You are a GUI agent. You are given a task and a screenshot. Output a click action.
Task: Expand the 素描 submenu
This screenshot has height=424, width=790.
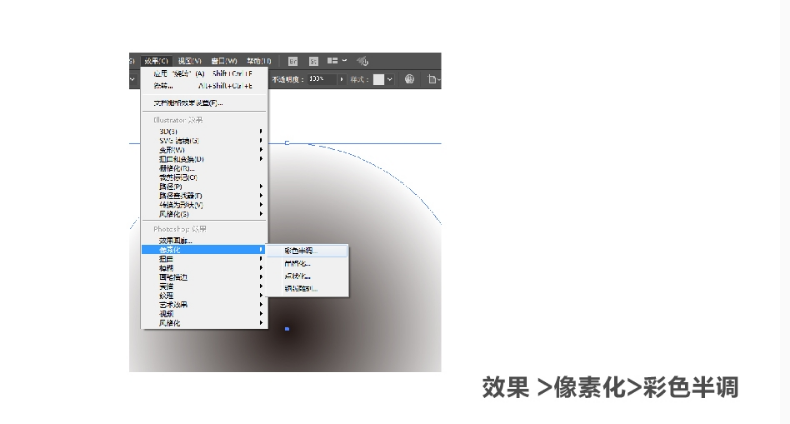tap(204, 287)
